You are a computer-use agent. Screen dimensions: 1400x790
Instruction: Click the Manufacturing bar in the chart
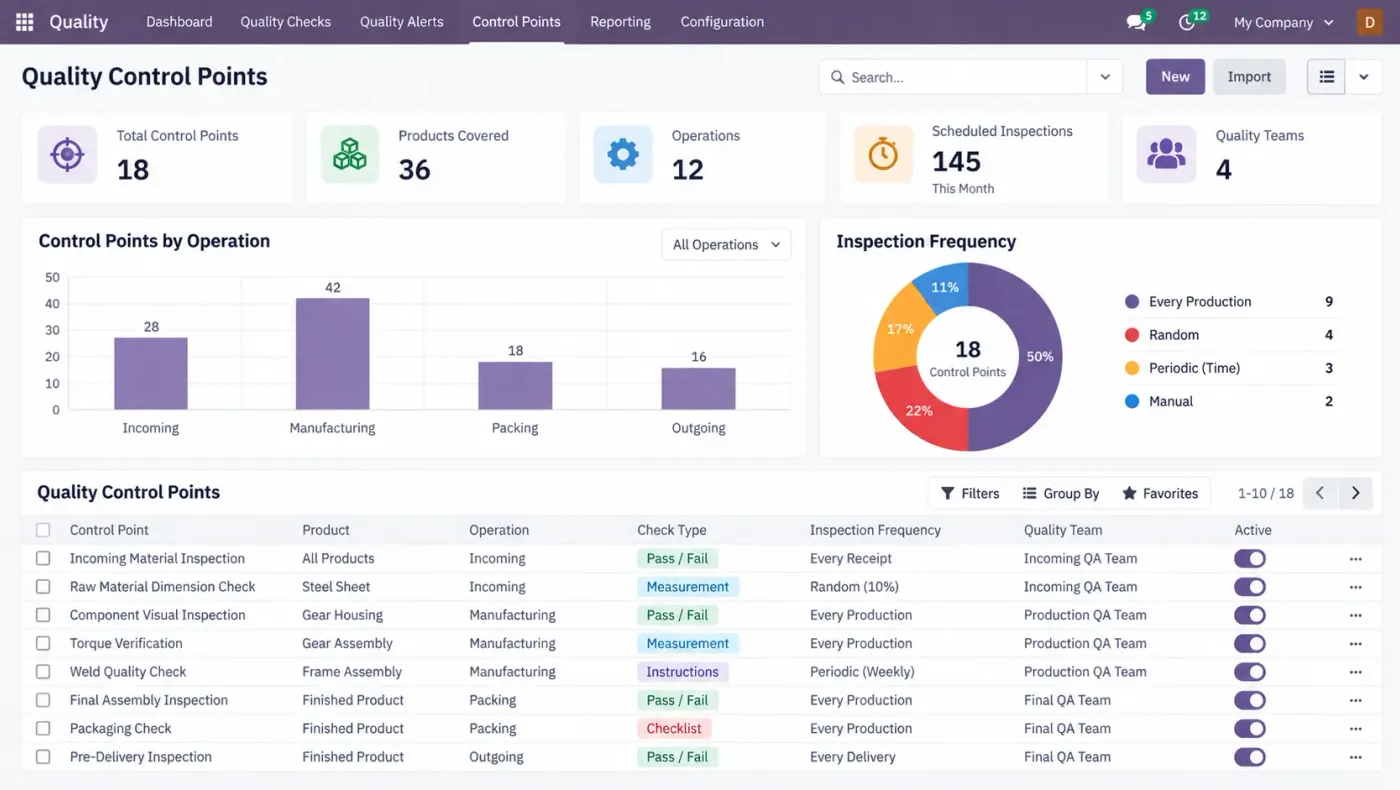[333, 354]
